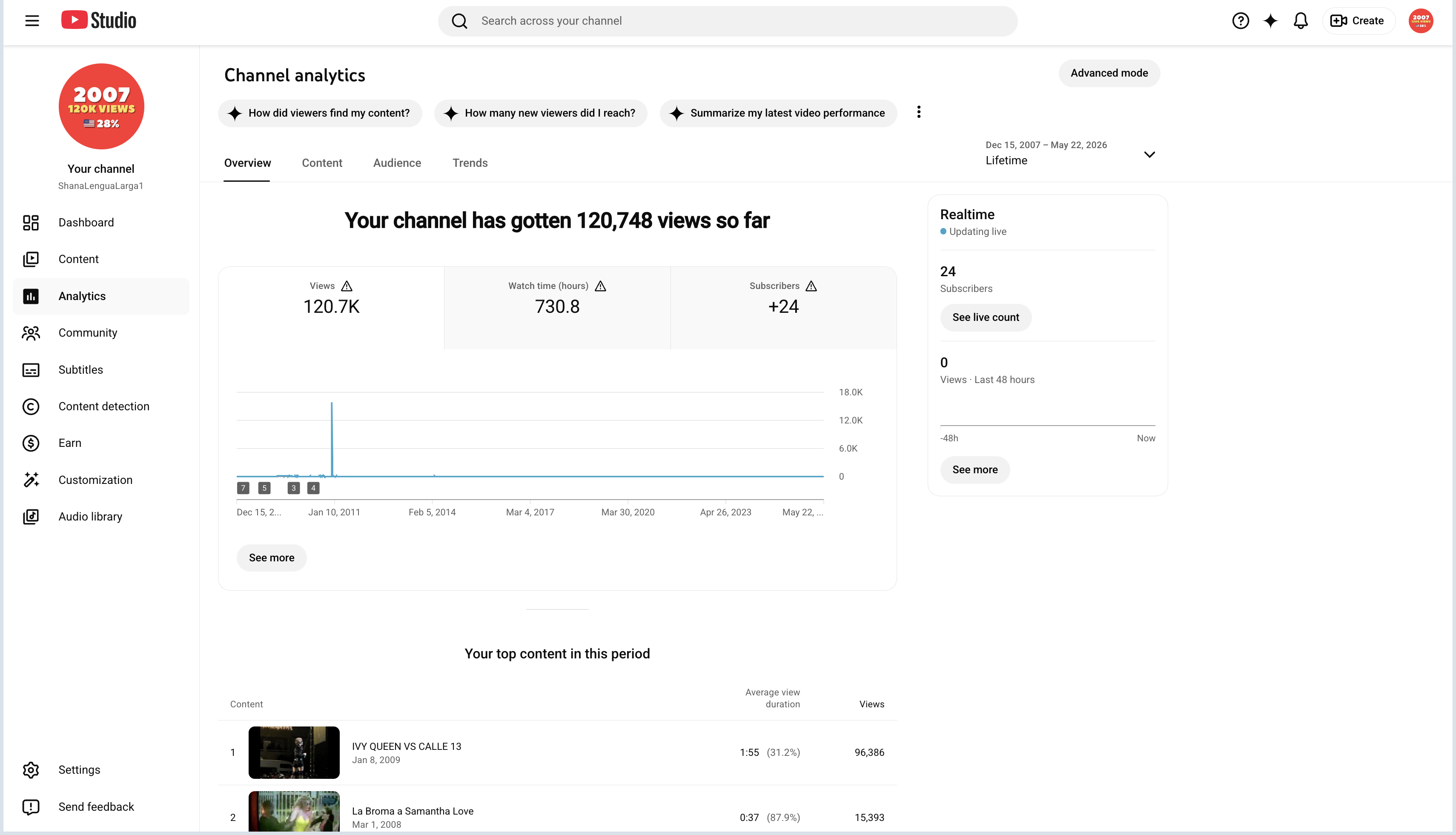This screenshot has height=835, width=1456.
Task: Select the Subscribers metric card
Action: (x=783, y=308)
